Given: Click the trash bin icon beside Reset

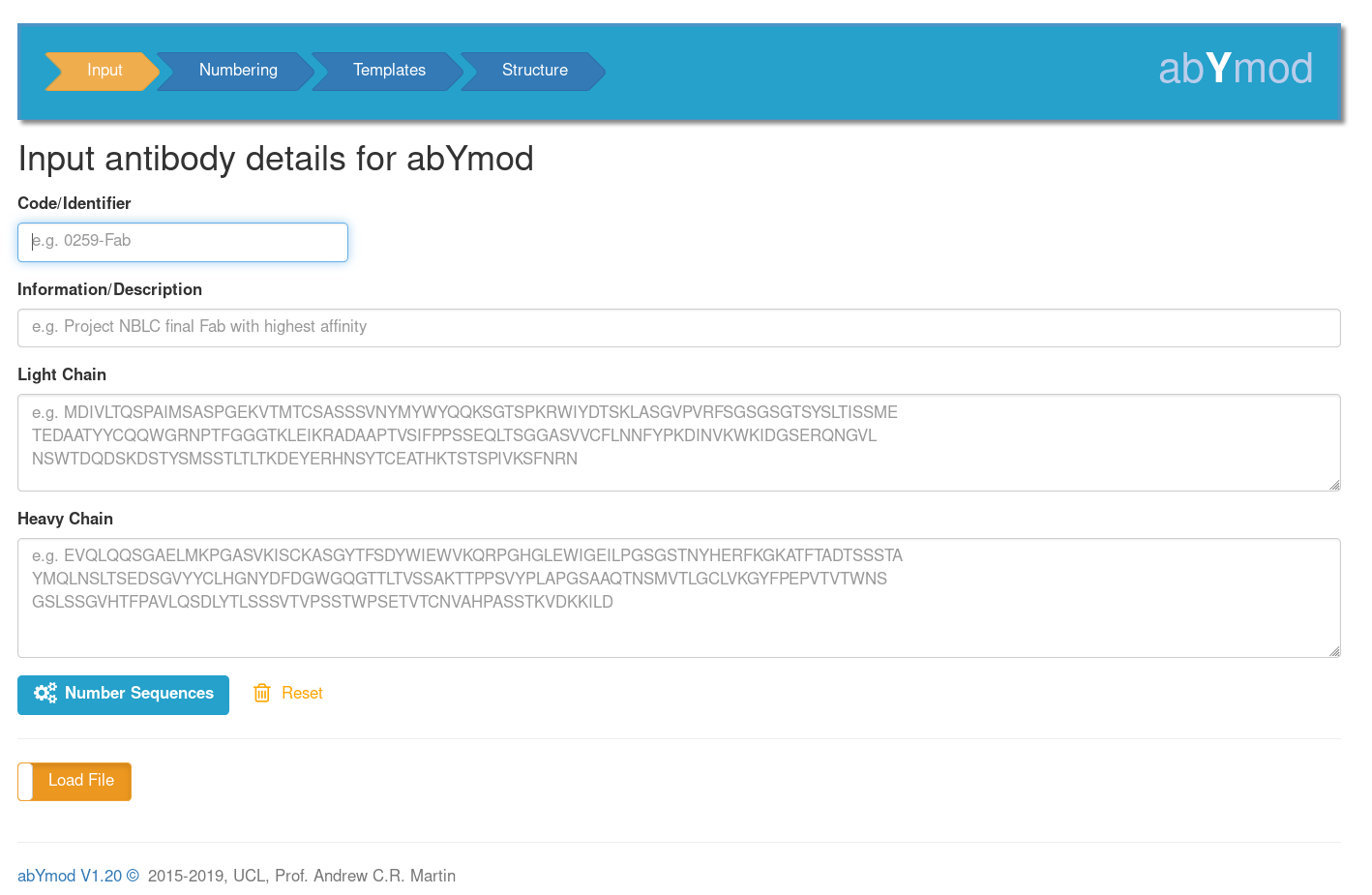Looking at the screenshot, I should (262, 693).
